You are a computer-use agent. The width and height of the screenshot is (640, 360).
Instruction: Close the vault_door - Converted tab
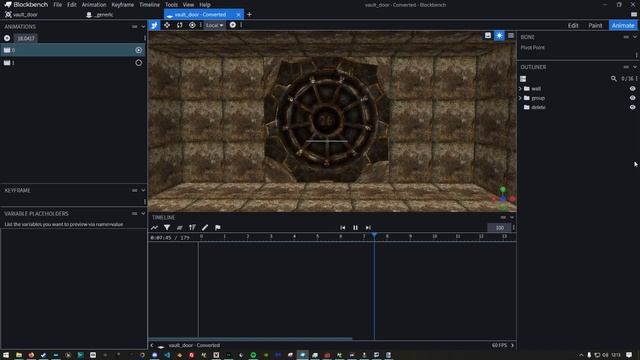(238, 15)
